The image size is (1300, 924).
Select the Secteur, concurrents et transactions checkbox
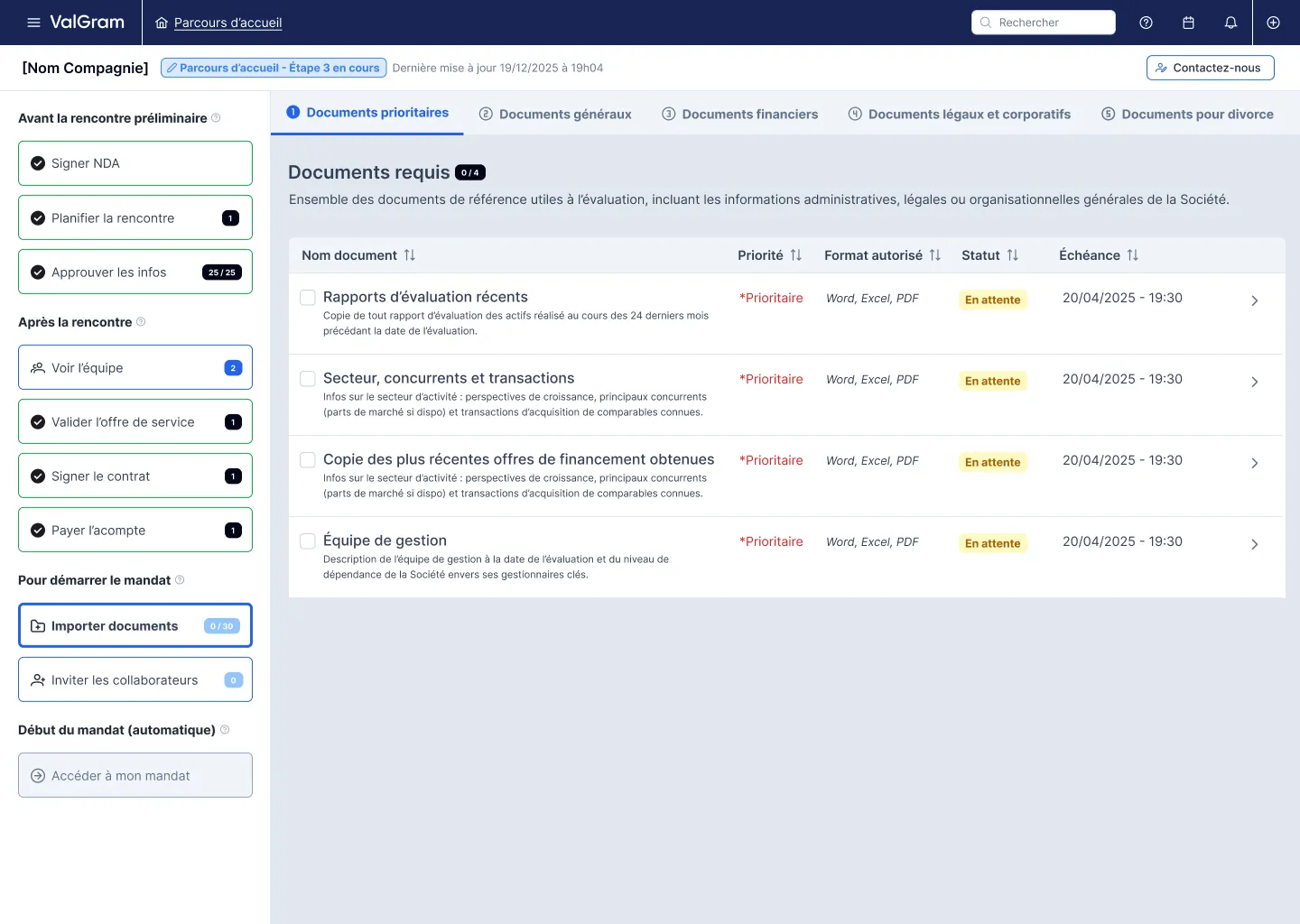pos(308,378)
